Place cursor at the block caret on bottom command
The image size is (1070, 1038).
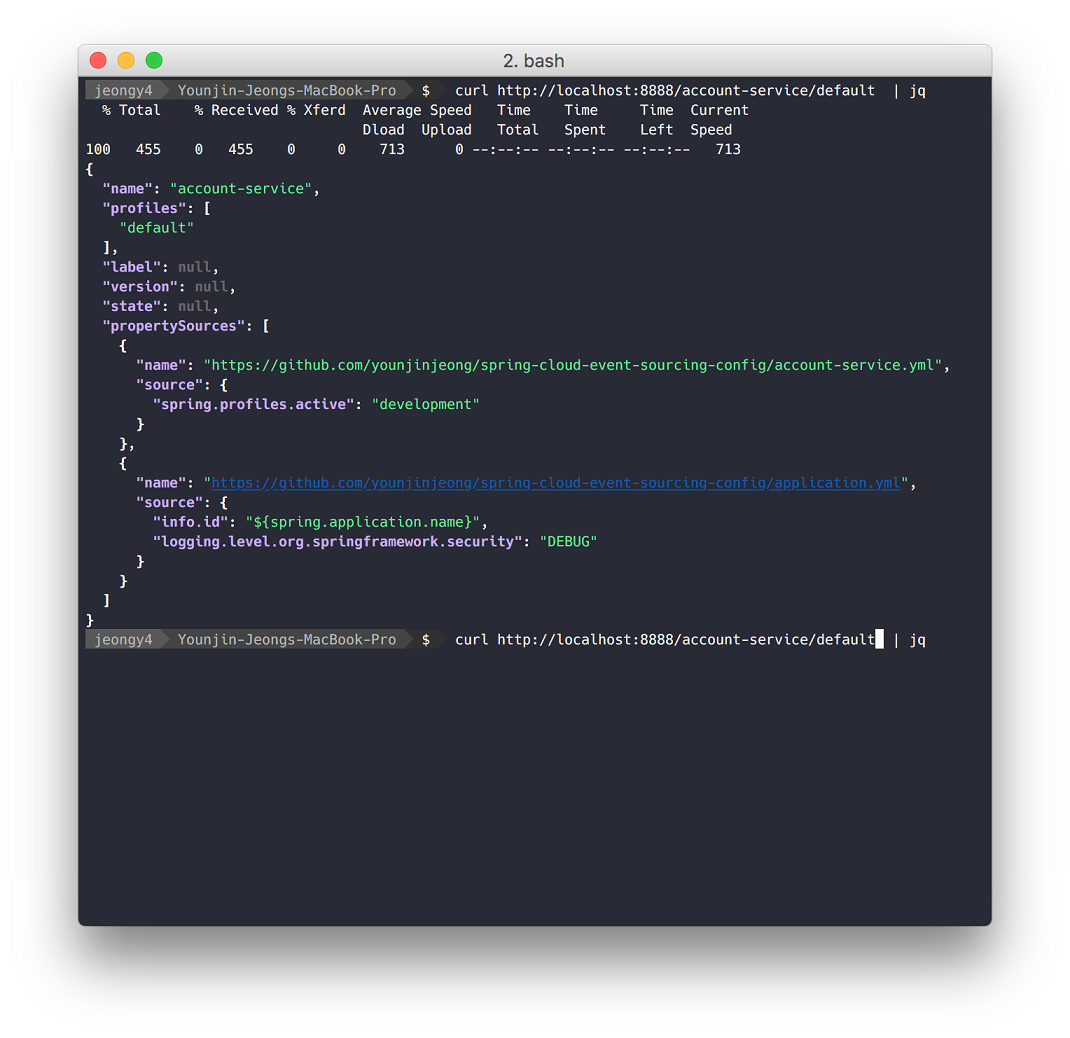tap(879, 639)
